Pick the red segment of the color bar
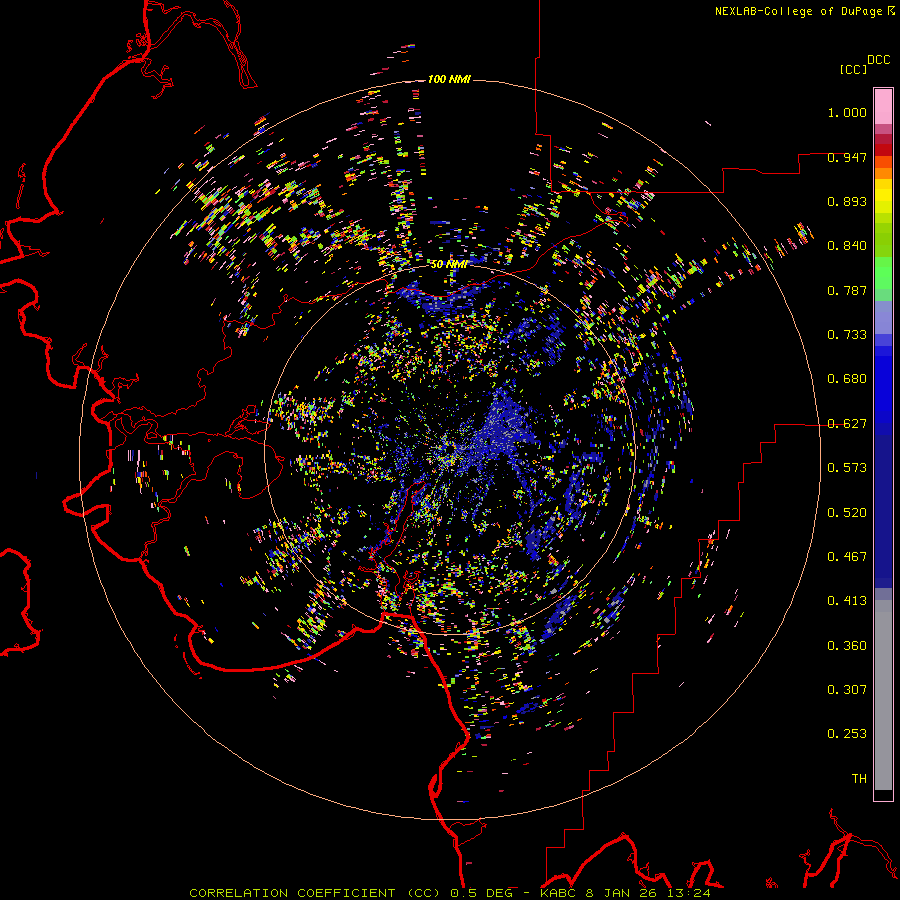The image size is (900, 900). point(883,150)
